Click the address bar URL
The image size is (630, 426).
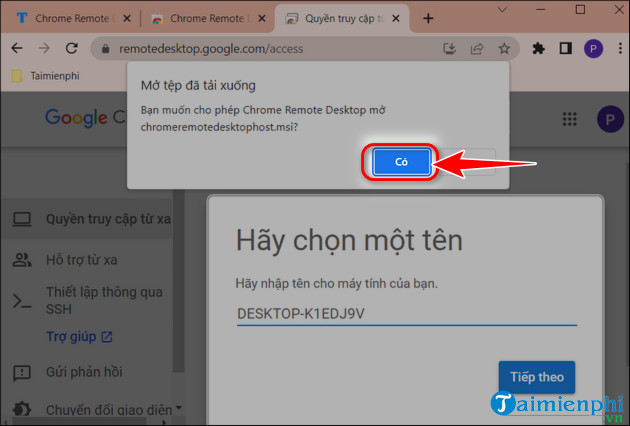point(211,49)
